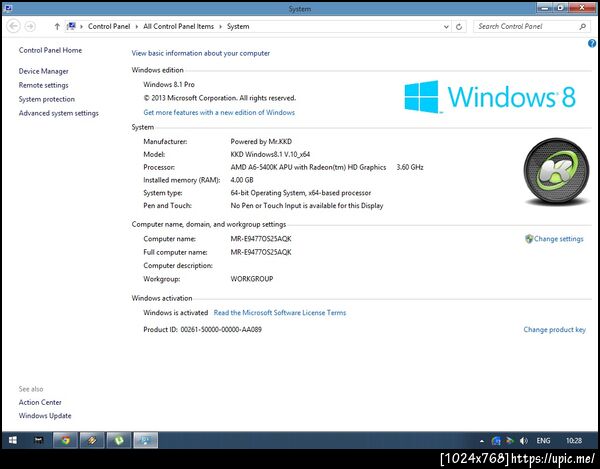Open Help with the blue question mark
The width and height of the screenshot is (600, 469).
(x=592, y=44)
